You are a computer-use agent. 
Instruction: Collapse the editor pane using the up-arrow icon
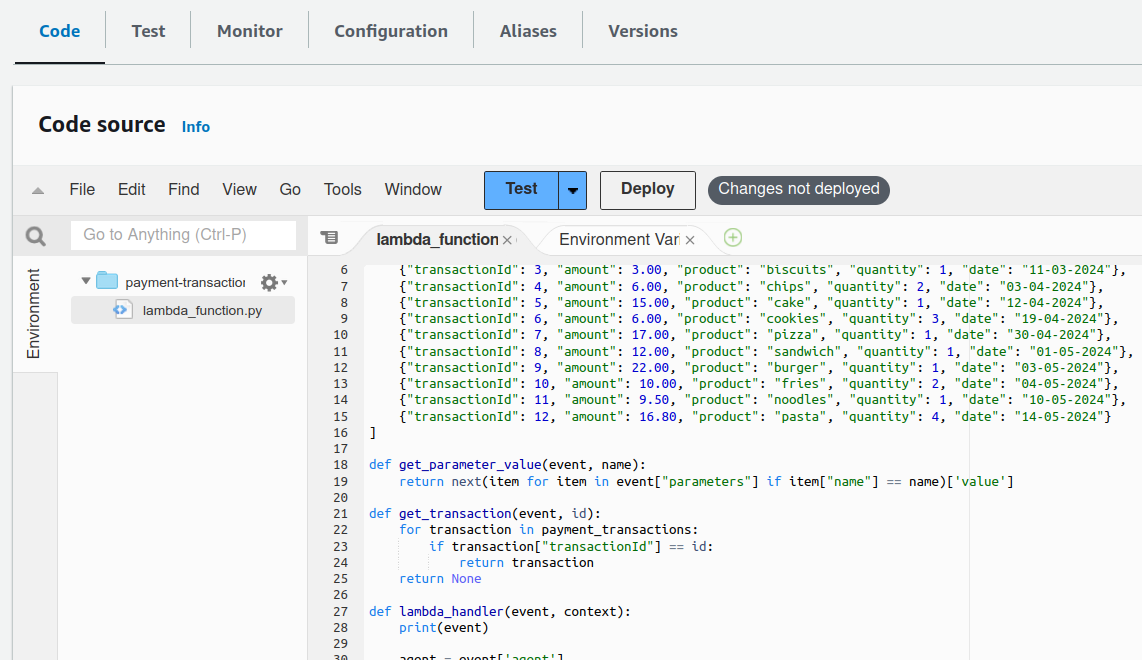(x=37, y=189)
